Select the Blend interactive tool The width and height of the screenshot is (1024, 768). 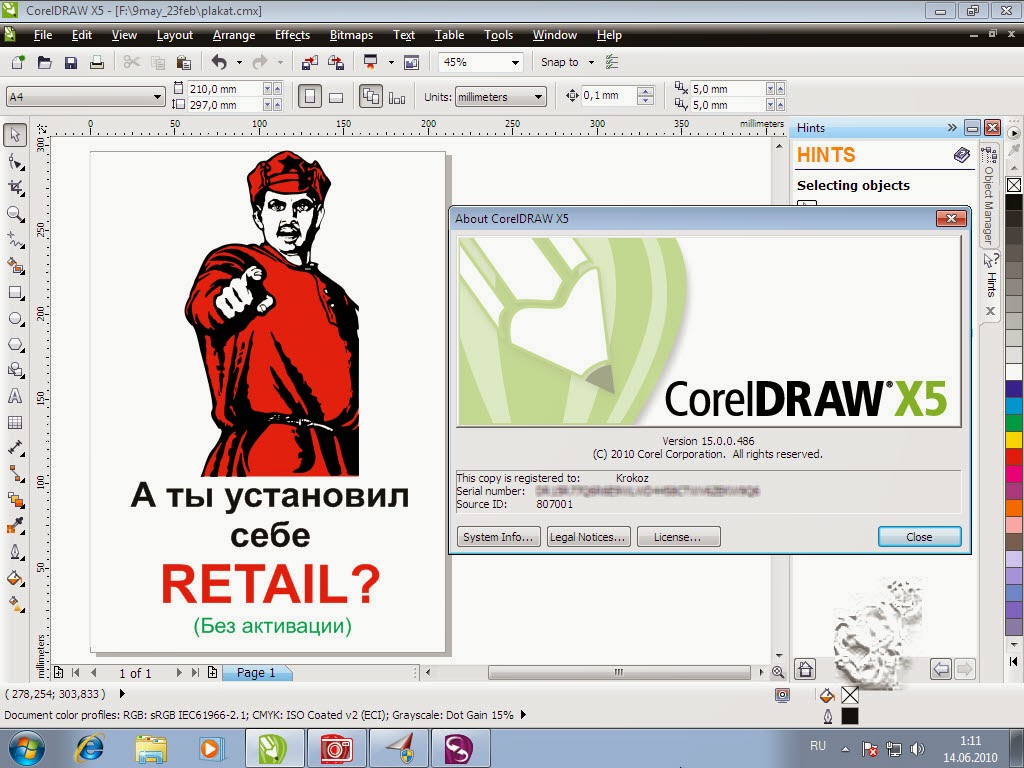point(15,500)
